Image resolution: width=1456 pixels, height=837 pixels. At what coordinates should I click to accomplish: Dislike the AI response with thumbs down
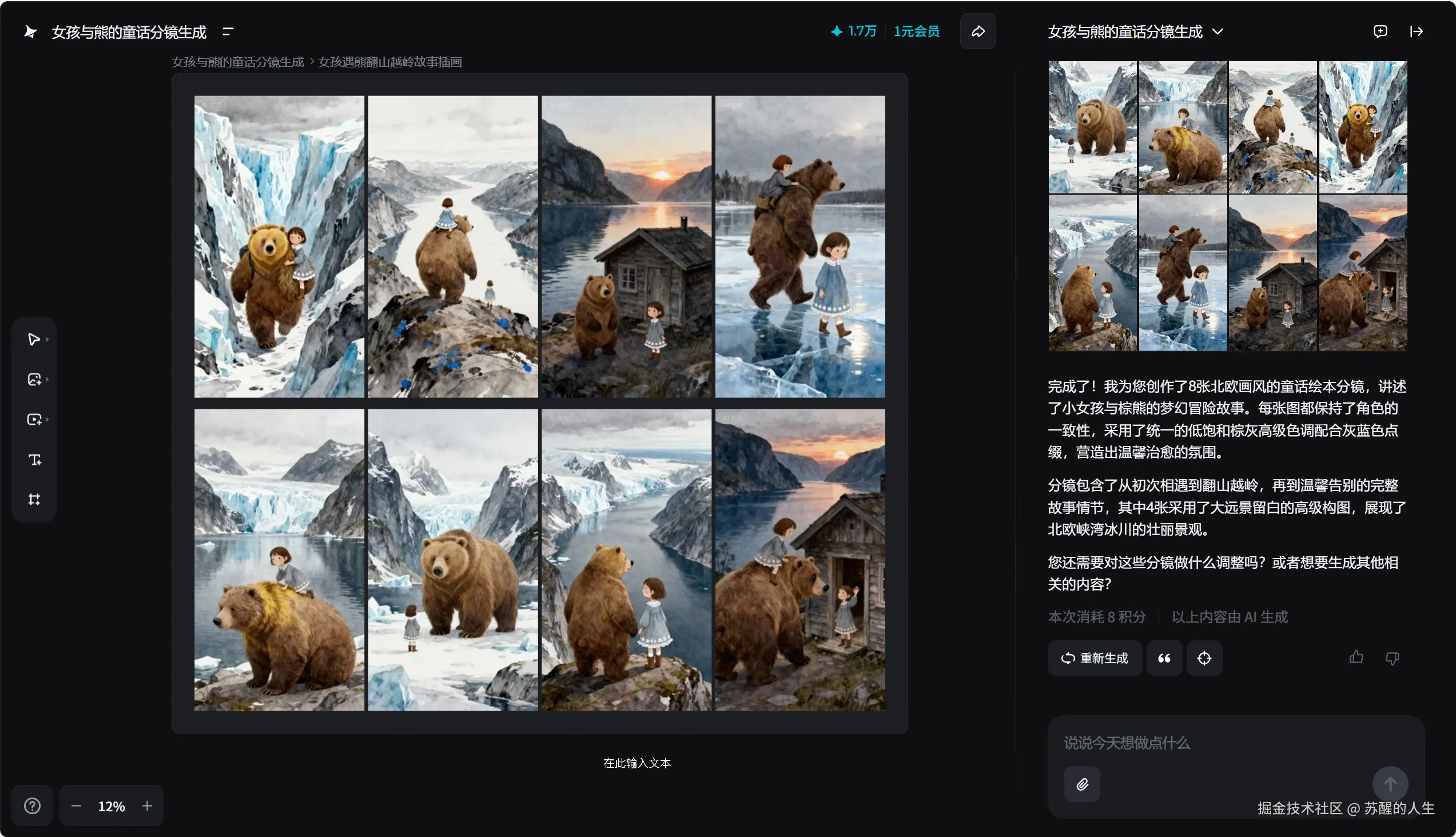click(x=1392, y=658)
